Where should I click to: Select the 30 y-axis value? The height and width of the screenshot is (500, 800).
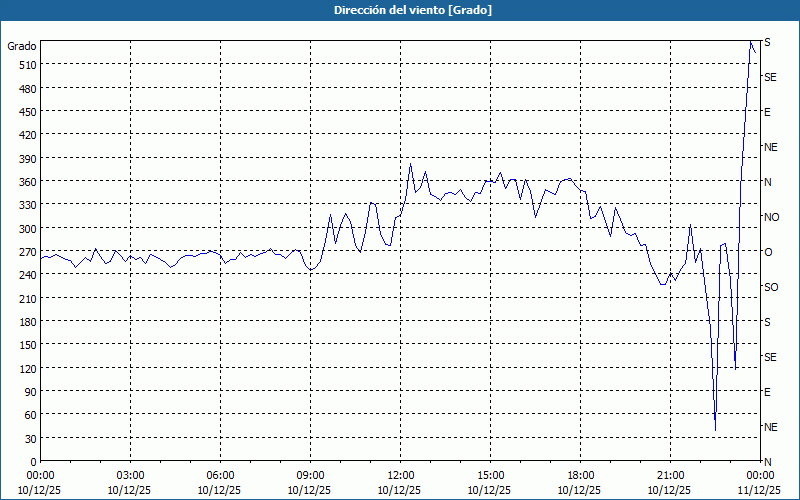[x=31, y=439]
